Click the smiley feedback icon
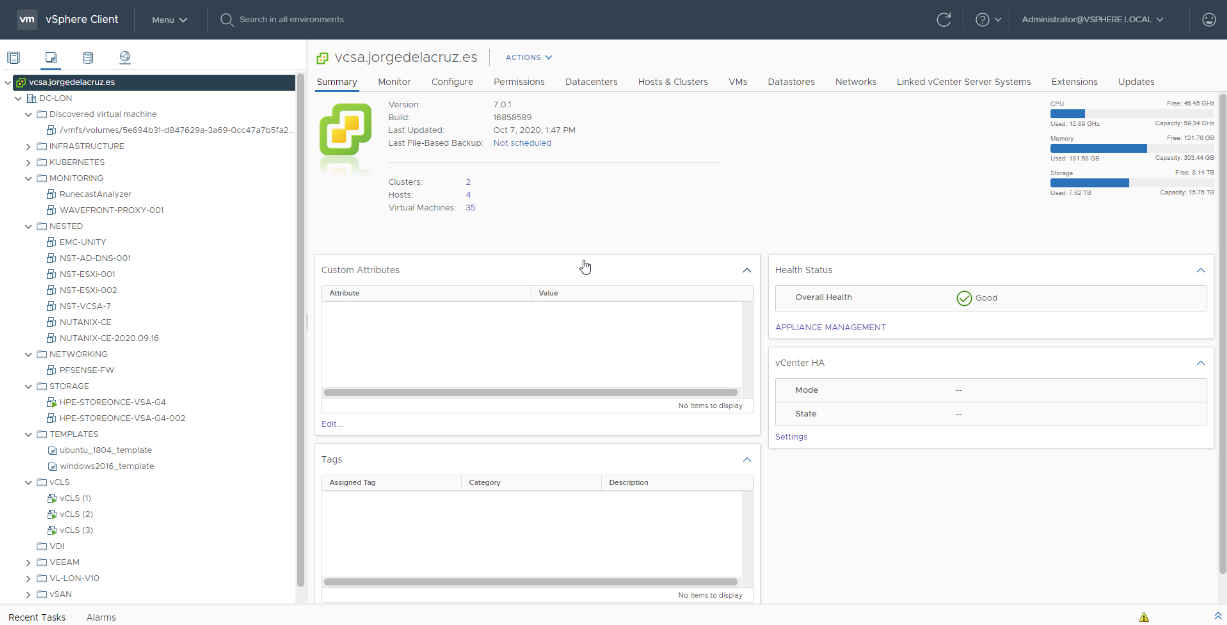 pos(1209,19)
